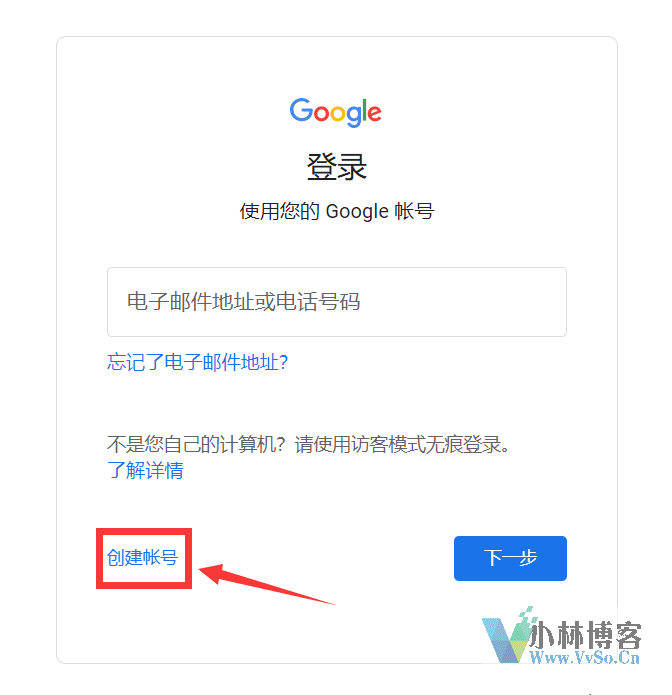Click the red arrow annotation
Viewport: 672px width, 695px height.
[x=266, y=584]
